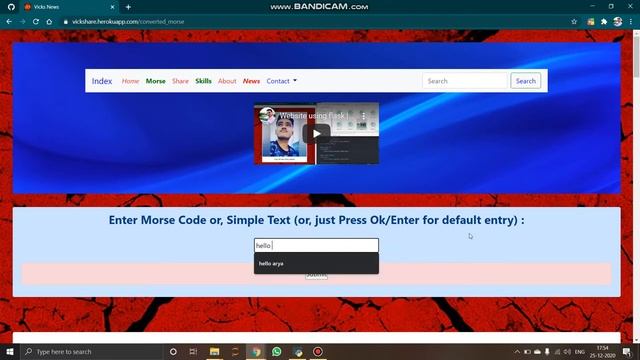Open the notification center icon
Screen dimensions: 640x360
pyautogui.click(x=627, y=351)
